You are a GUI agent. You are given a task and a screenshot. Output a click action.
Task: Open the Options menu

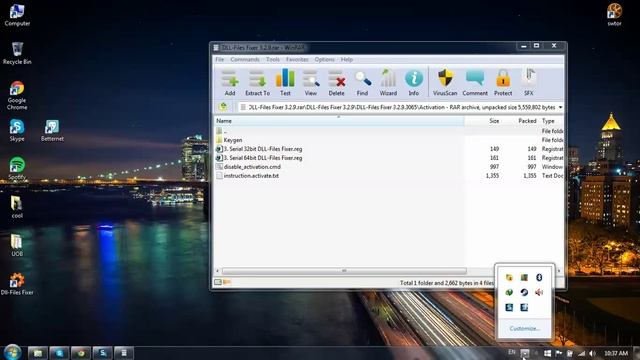pos(324,59)
